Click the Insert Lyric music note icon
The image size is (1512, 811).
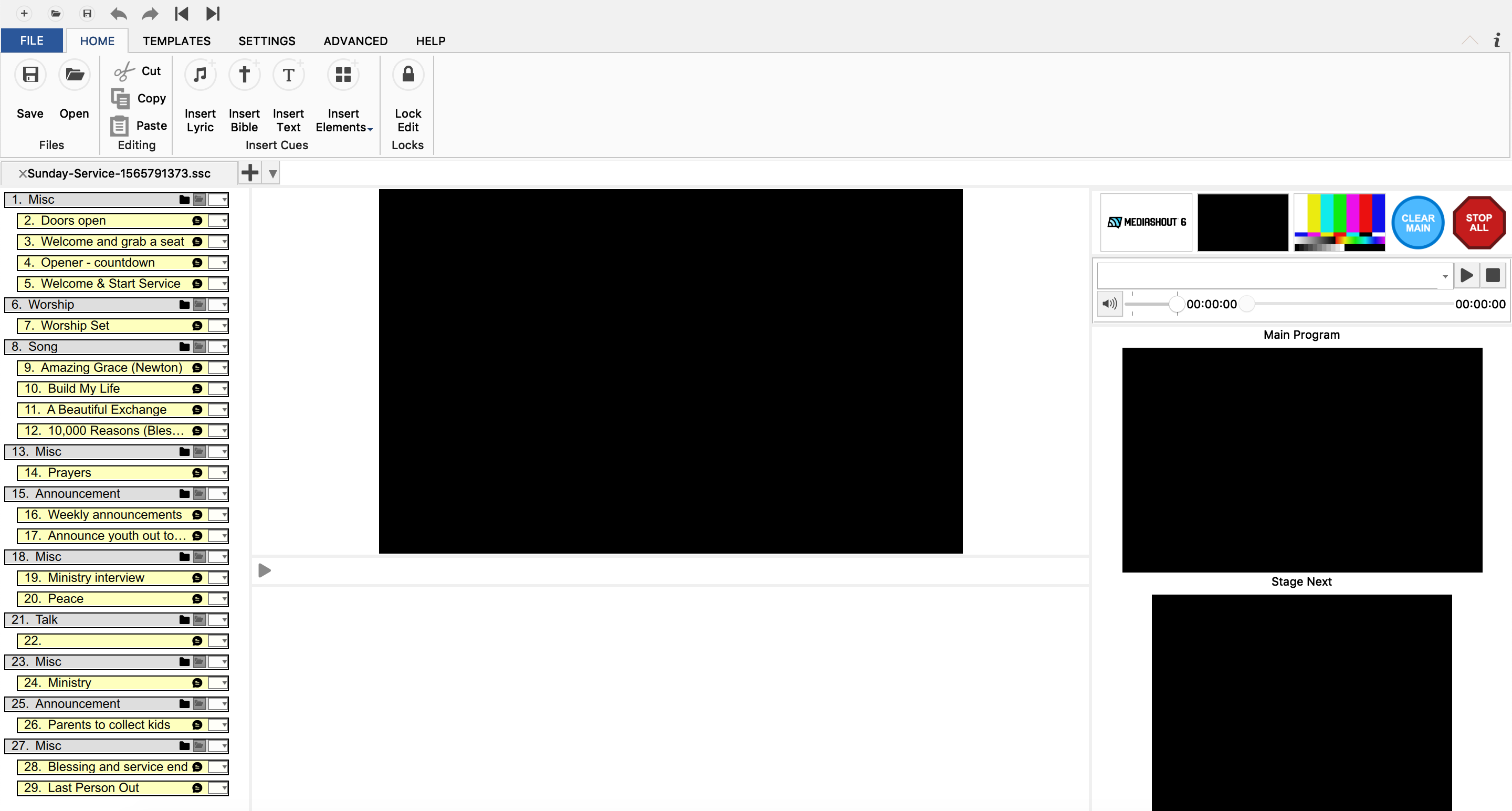click(x=200, y=75)
